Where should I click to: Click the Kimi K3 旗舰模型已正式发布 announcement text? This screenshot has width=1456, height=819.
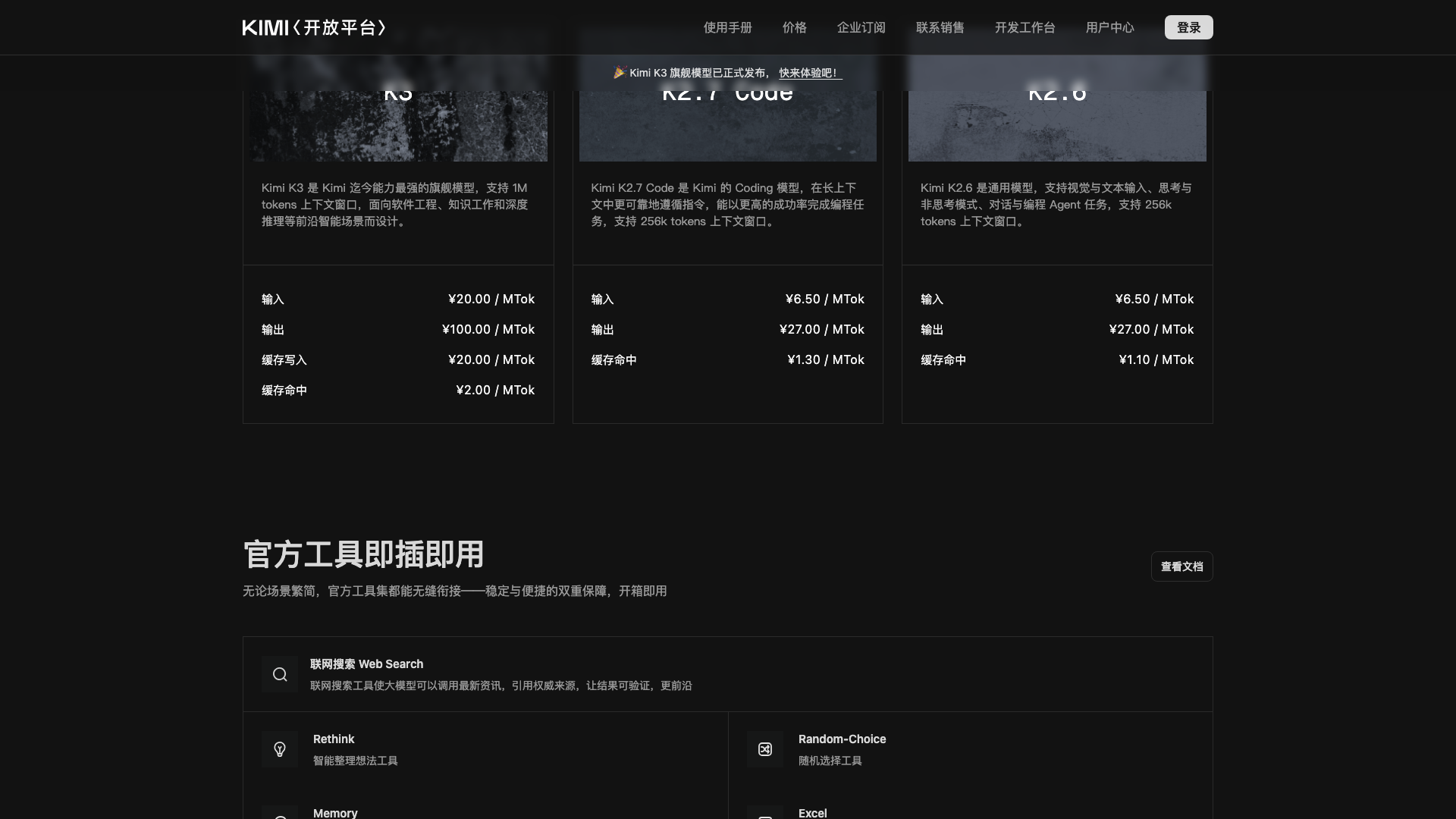coord(698,73)
